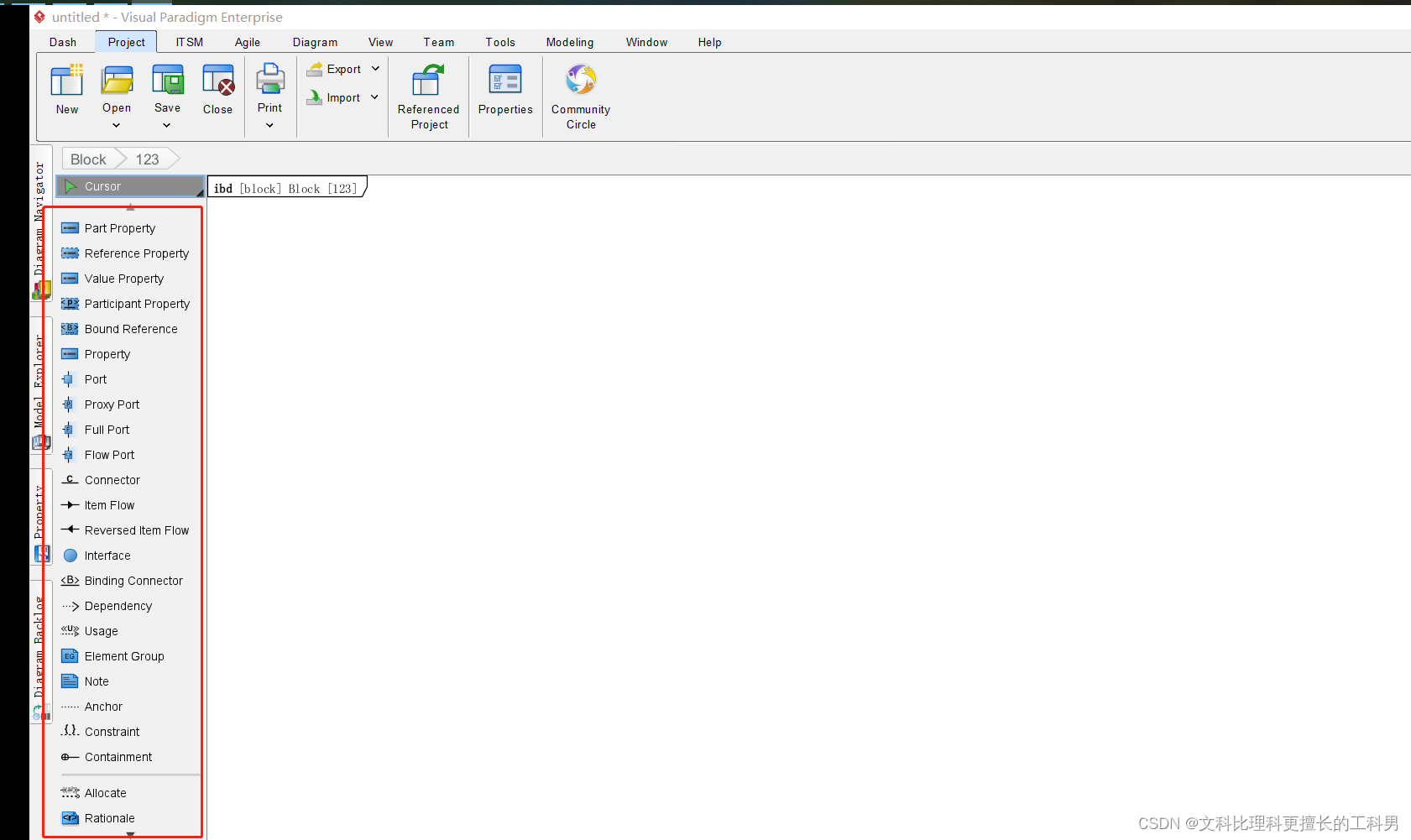Viewport: 1411px width, 840px height.
Task: Select the Proxy Port tool
Action: (x=111, y=404)
